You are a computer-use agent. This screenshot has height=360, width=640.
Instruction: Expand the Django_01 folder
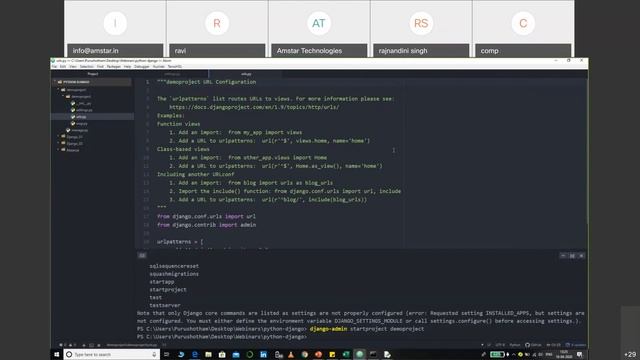(x=74, y=137)
